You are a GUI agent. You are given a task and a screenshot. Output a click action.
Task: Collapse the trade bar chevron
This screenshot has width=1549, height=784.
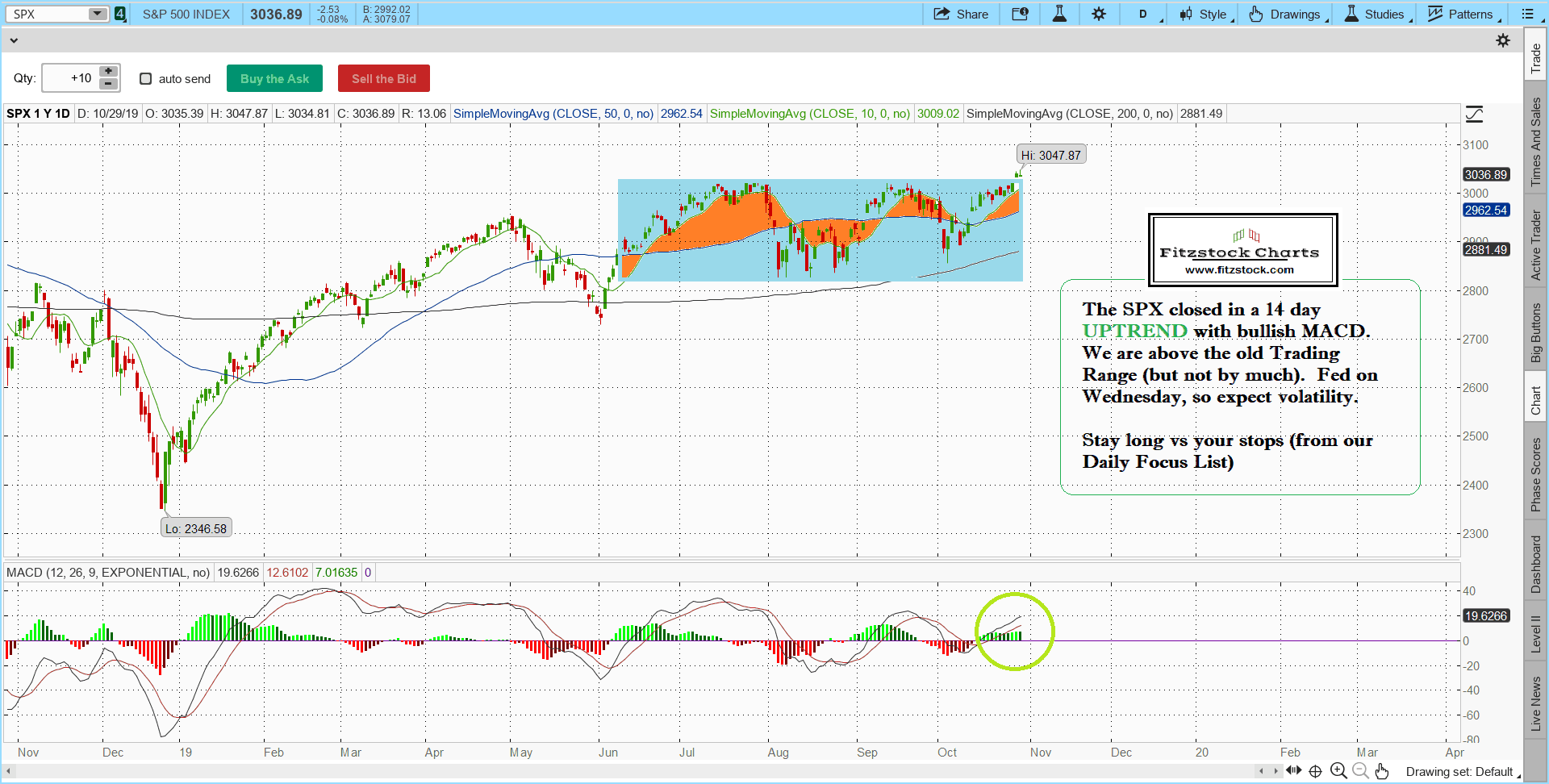pyautogui.click(x=14, y=40)
